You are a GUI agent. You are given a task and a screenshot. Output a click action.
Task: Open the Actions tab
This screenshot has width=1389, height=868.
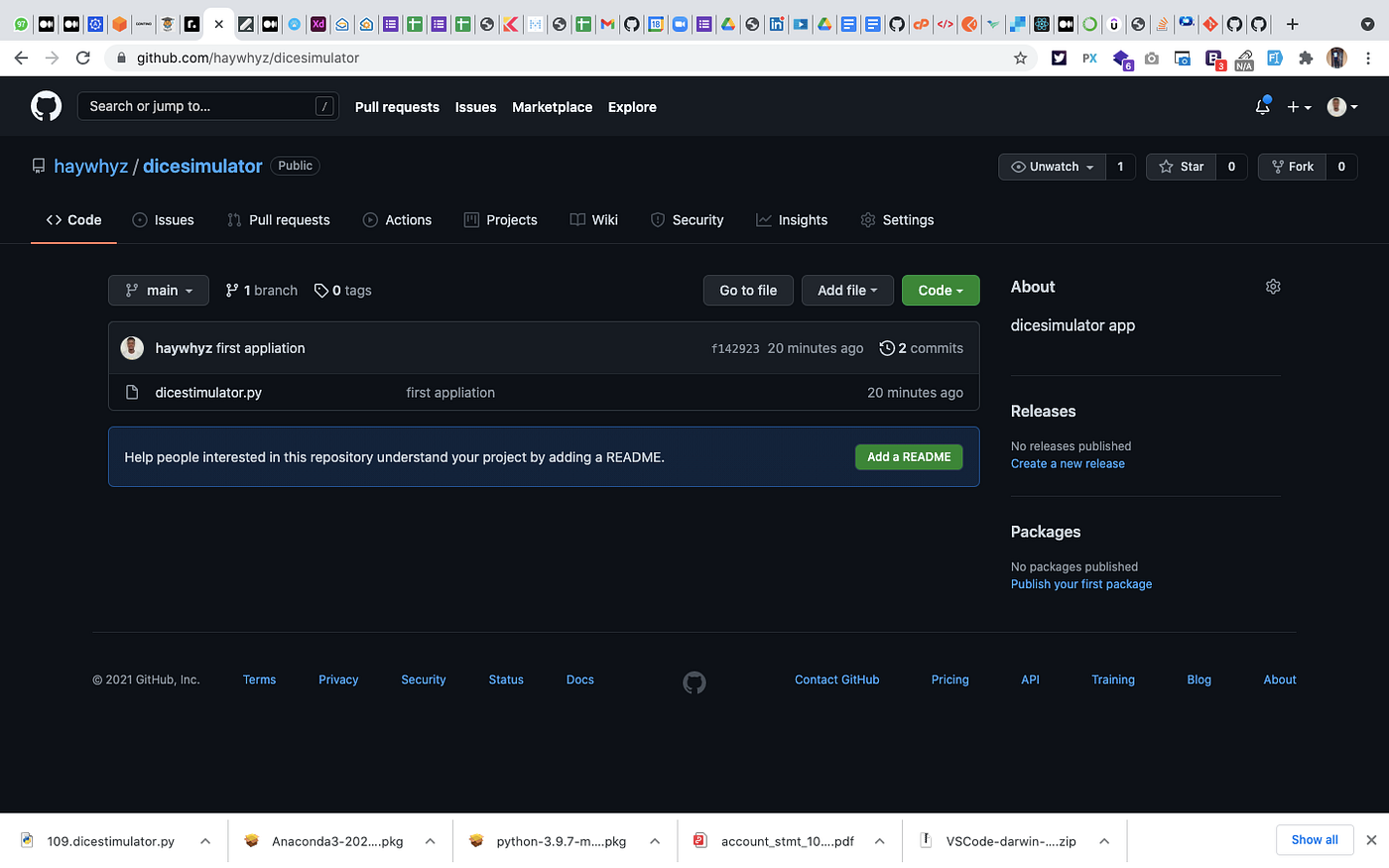click(x=397, y=220)
